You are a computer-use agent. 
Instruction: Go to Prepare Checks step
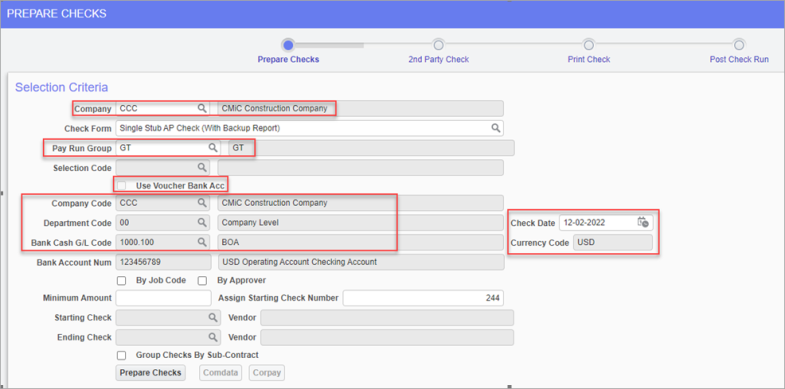click(288, 46)
